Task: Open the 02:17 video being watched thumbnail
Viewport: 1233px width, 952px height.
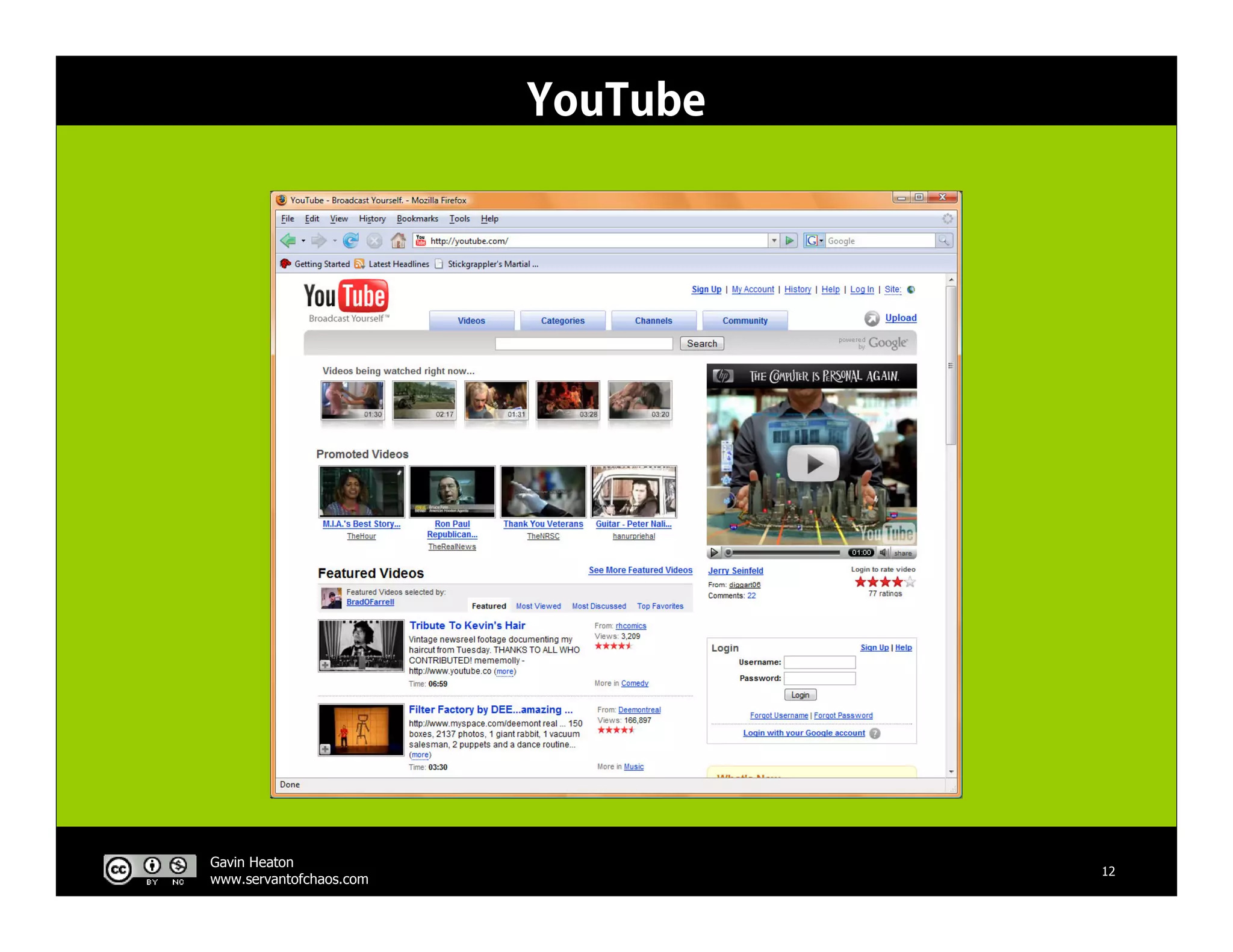Action: pyautogui.click(x=424, y=400)
